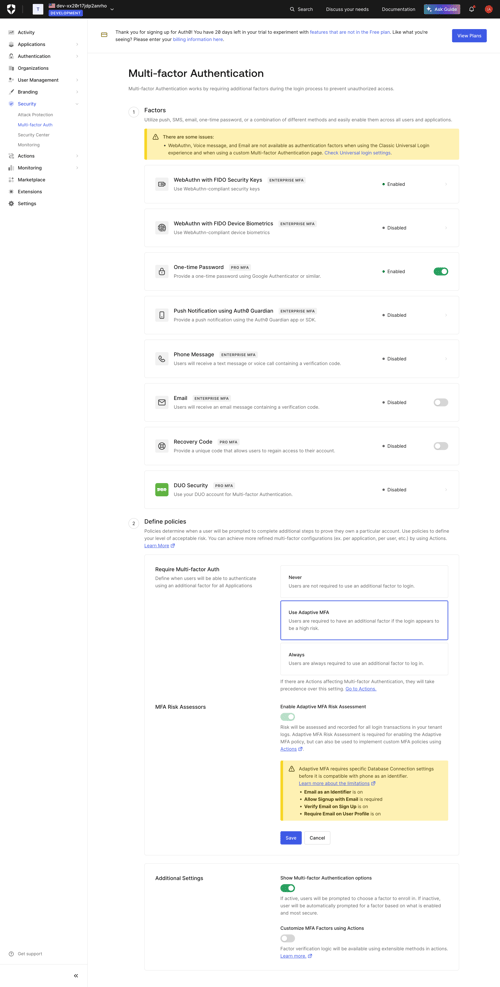Screen dimensions: 500x987
Task: Collapse the Security section chevron
Action: [77, 104]
